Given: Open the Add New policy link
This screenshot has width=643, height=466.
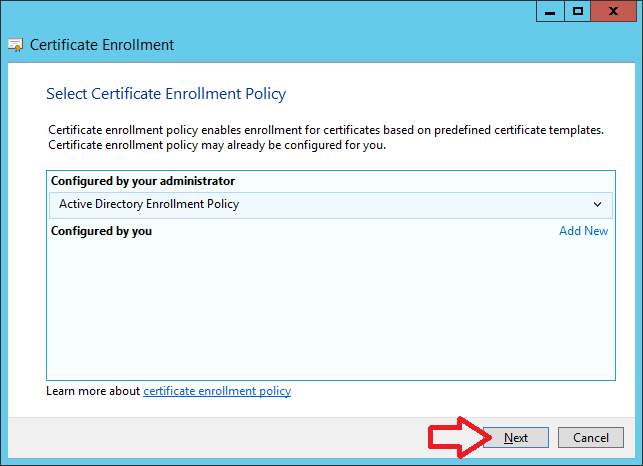Looking at the screenshot, I should (x=584, y=231).
